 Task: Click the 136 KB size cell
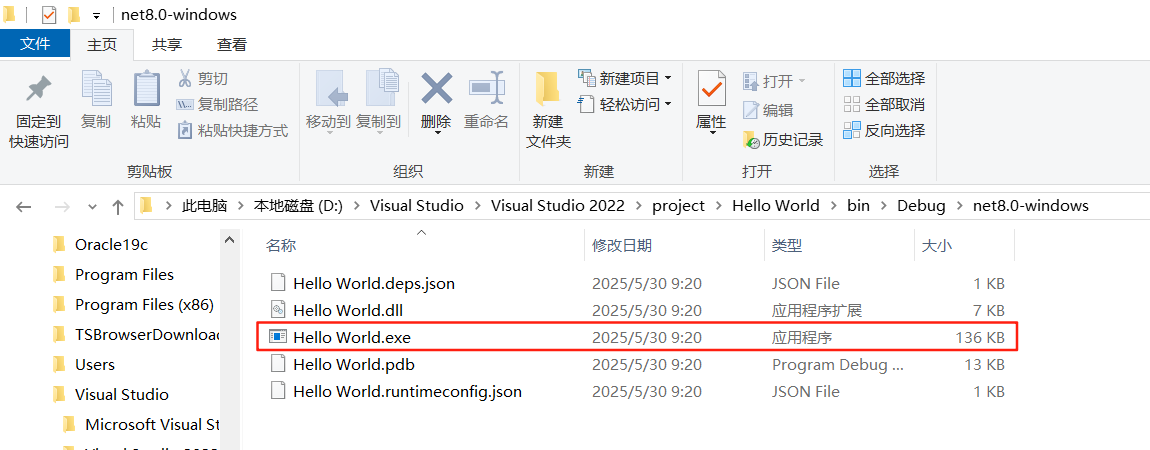980,337
